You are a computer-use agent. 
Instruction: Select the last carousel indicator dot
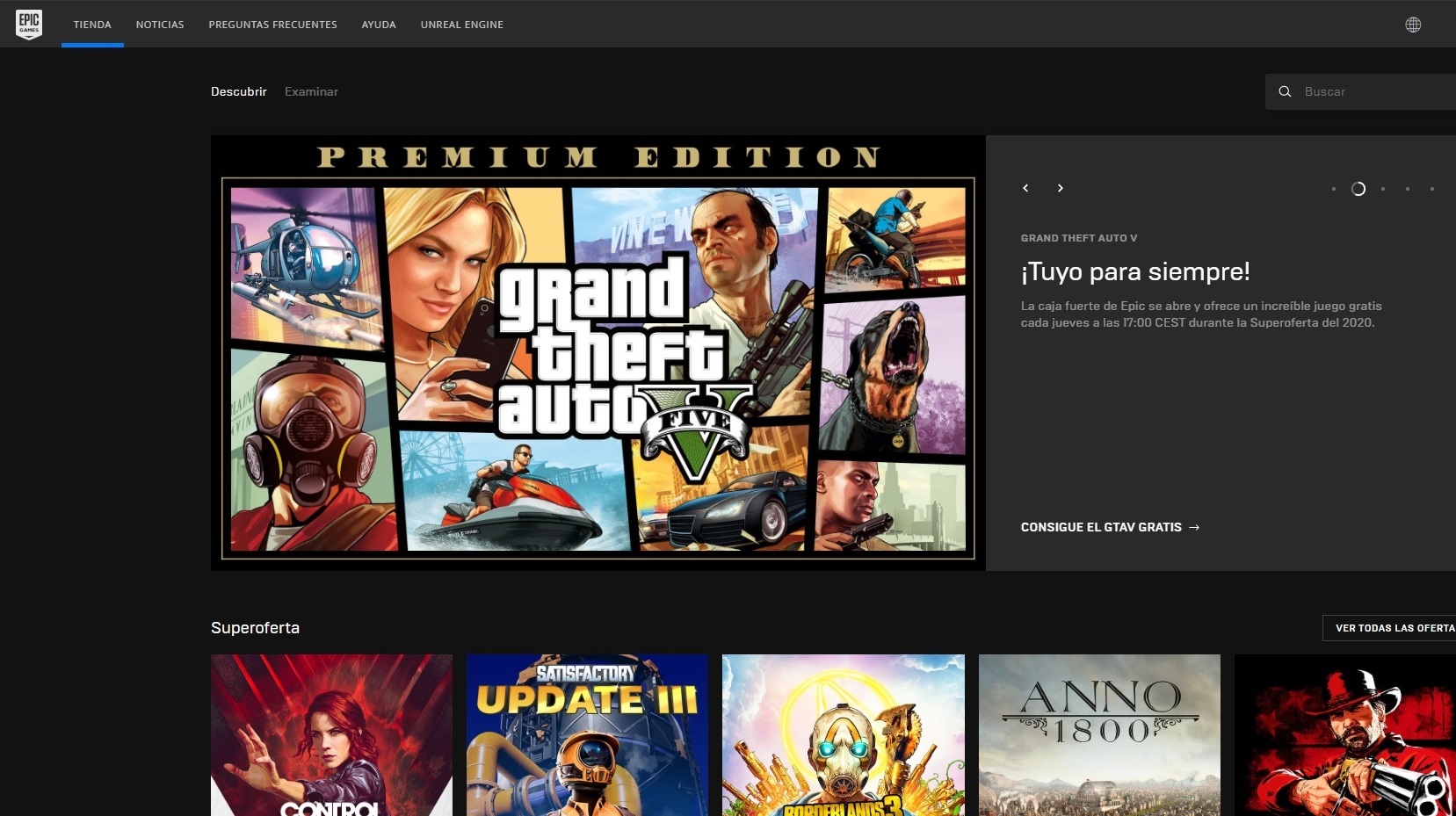(x=1432, y=189)
